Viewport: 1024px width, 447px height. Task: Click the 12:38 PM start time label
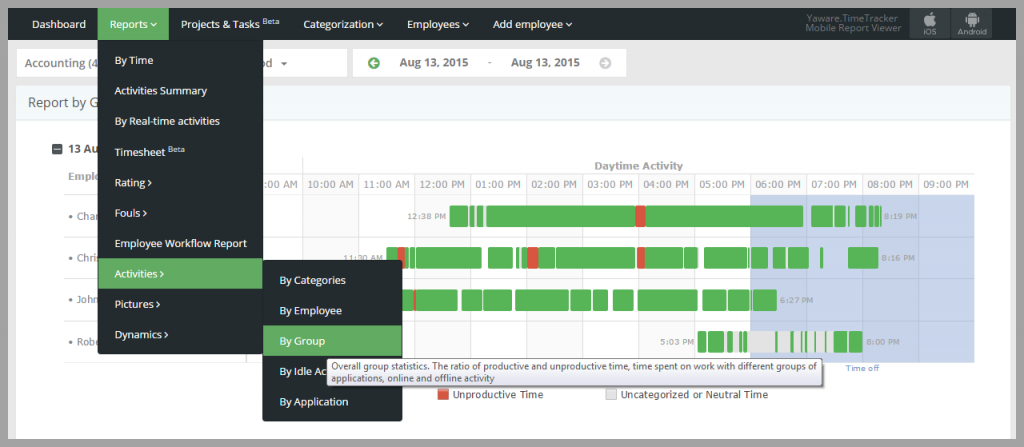(426, 216)
